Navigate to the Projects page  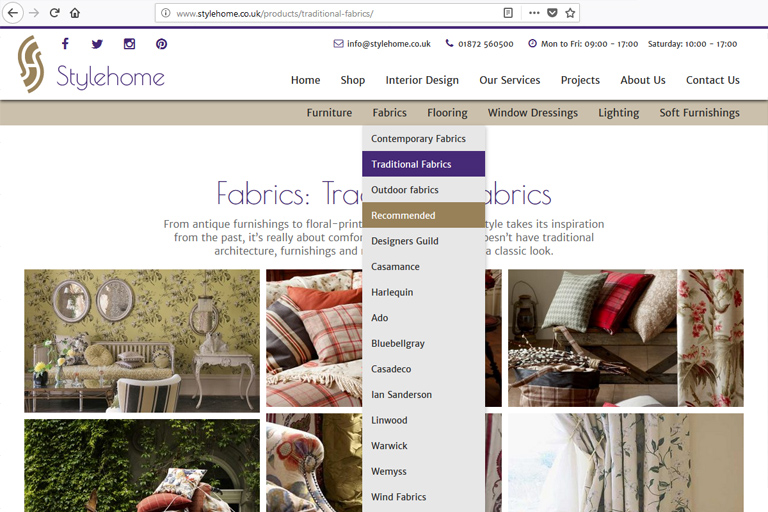coord(580,80)
